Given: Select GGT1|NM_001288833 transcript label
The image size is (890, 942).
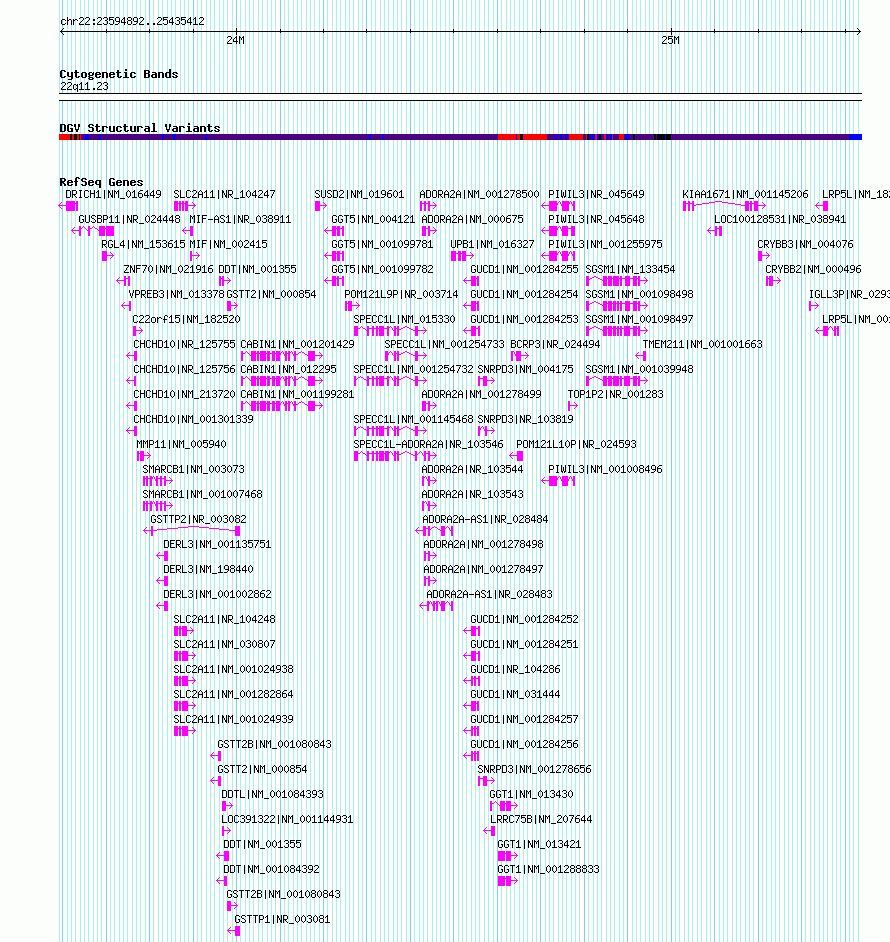Looking at the screenshot, I should (x=548, y=870).
